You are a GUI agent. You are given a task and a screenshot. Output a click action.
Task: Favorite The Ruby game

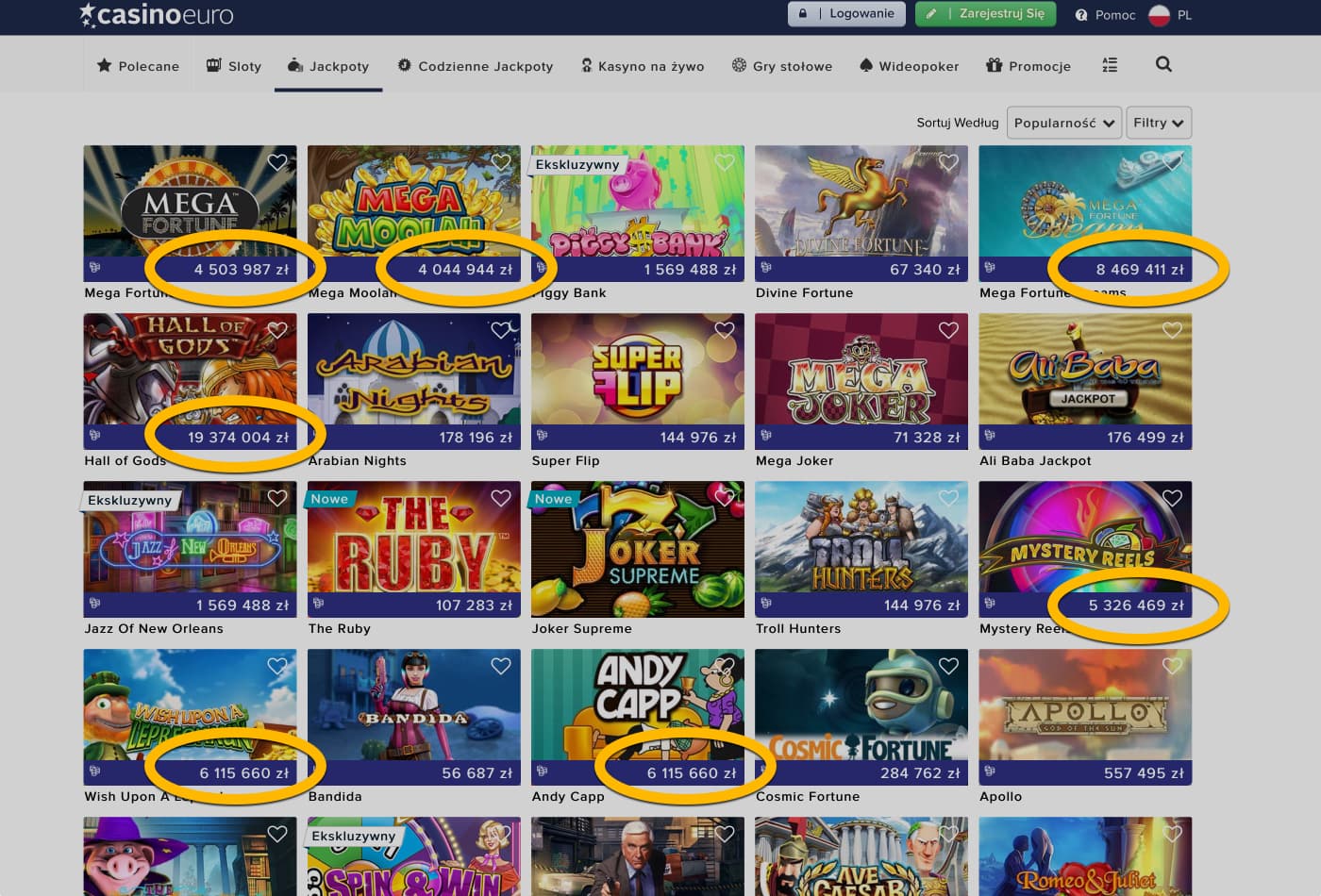tap(501, 498)
